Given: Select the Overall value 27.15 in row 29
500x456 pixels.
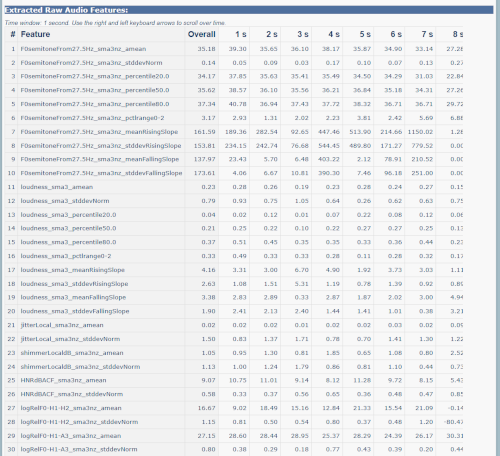Looking at the screenshot, I should click(206, 436).
